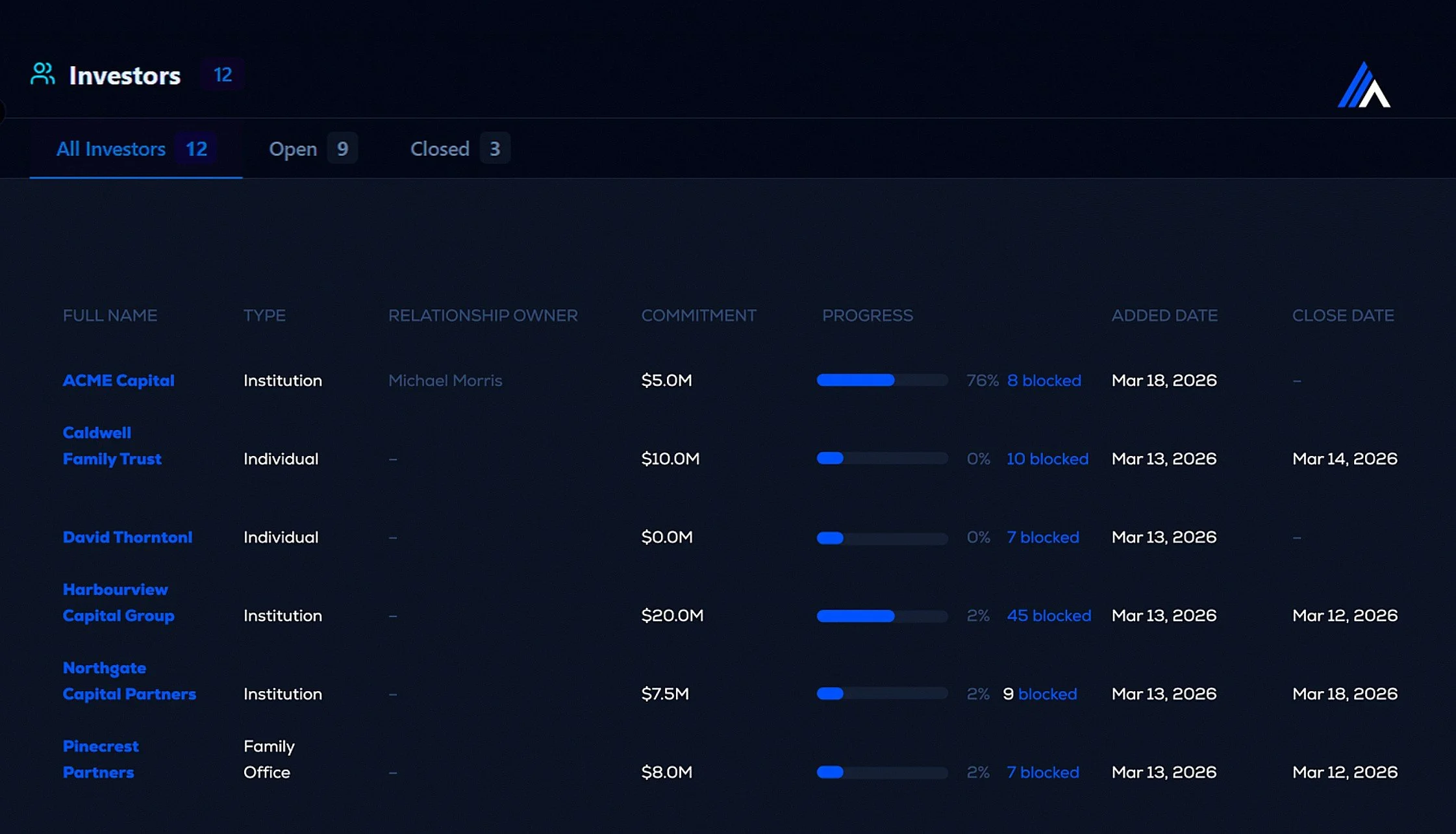Sort by COMMITMENT column header
1456x834 pixels.
tap(699, 315)
